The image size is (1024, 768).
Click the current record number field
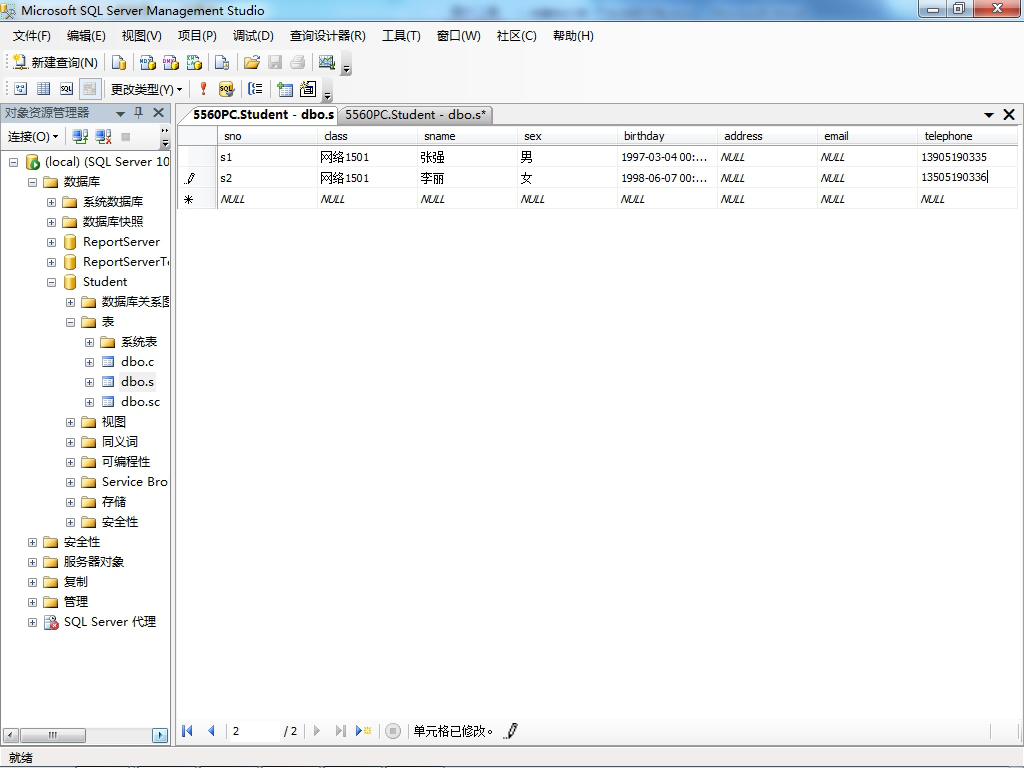point(253,731)
